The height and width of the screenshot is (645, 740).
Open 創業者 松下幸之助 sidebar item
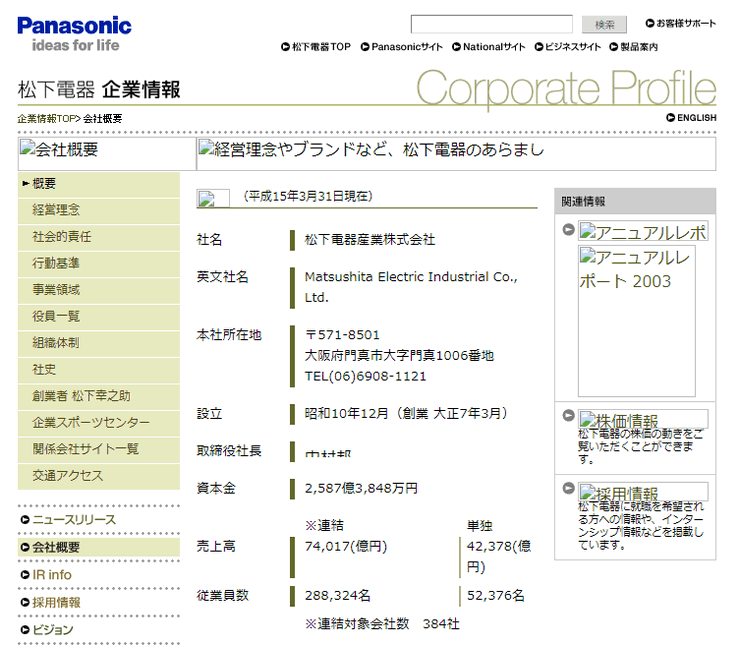[x=99, y=396]
